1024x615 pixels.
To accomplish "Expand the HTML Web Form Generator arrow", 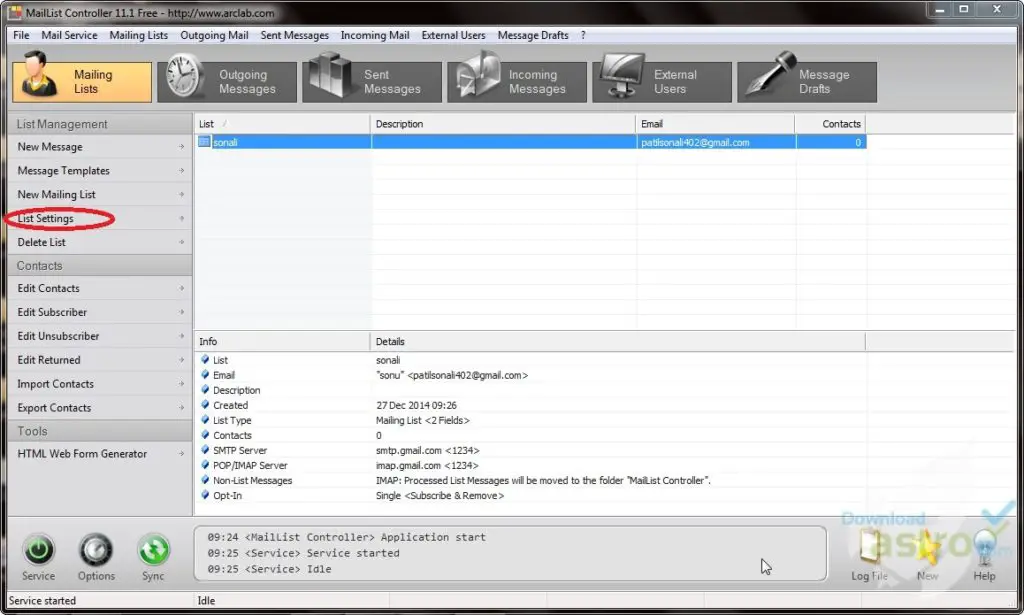I will (181, 454).
